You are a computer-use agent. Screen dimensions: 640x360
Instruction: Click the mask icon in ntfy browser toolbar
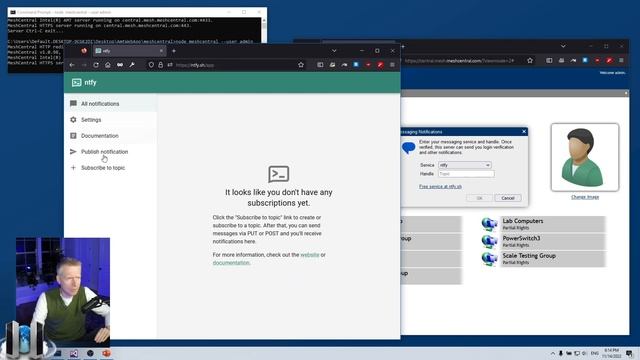[120, 65]
